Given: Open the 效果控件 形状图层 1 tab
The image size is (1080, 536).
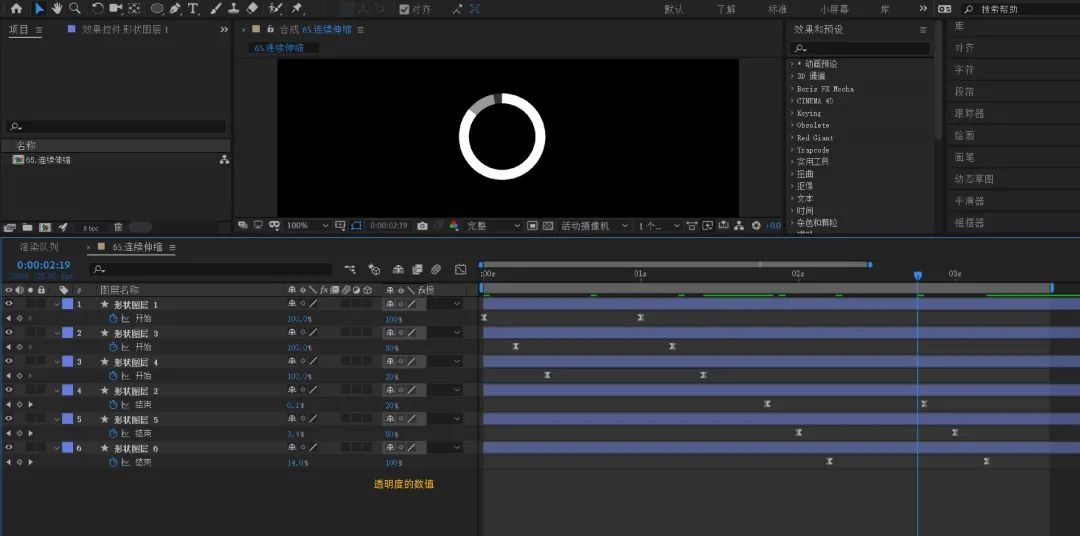Looking at the screenshot, I should point(125,30).
